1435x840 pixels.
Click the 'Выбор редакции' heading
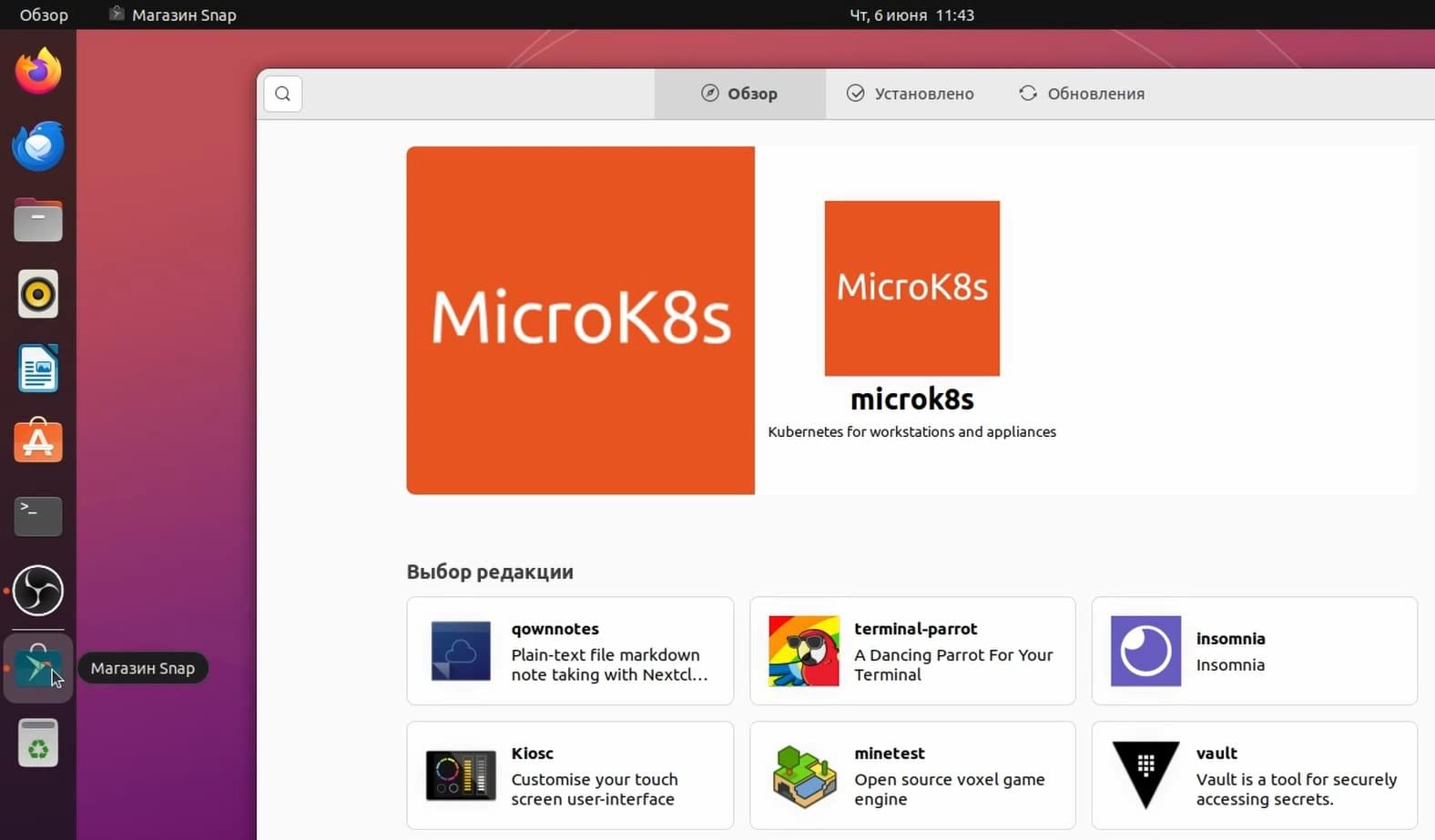490,572
